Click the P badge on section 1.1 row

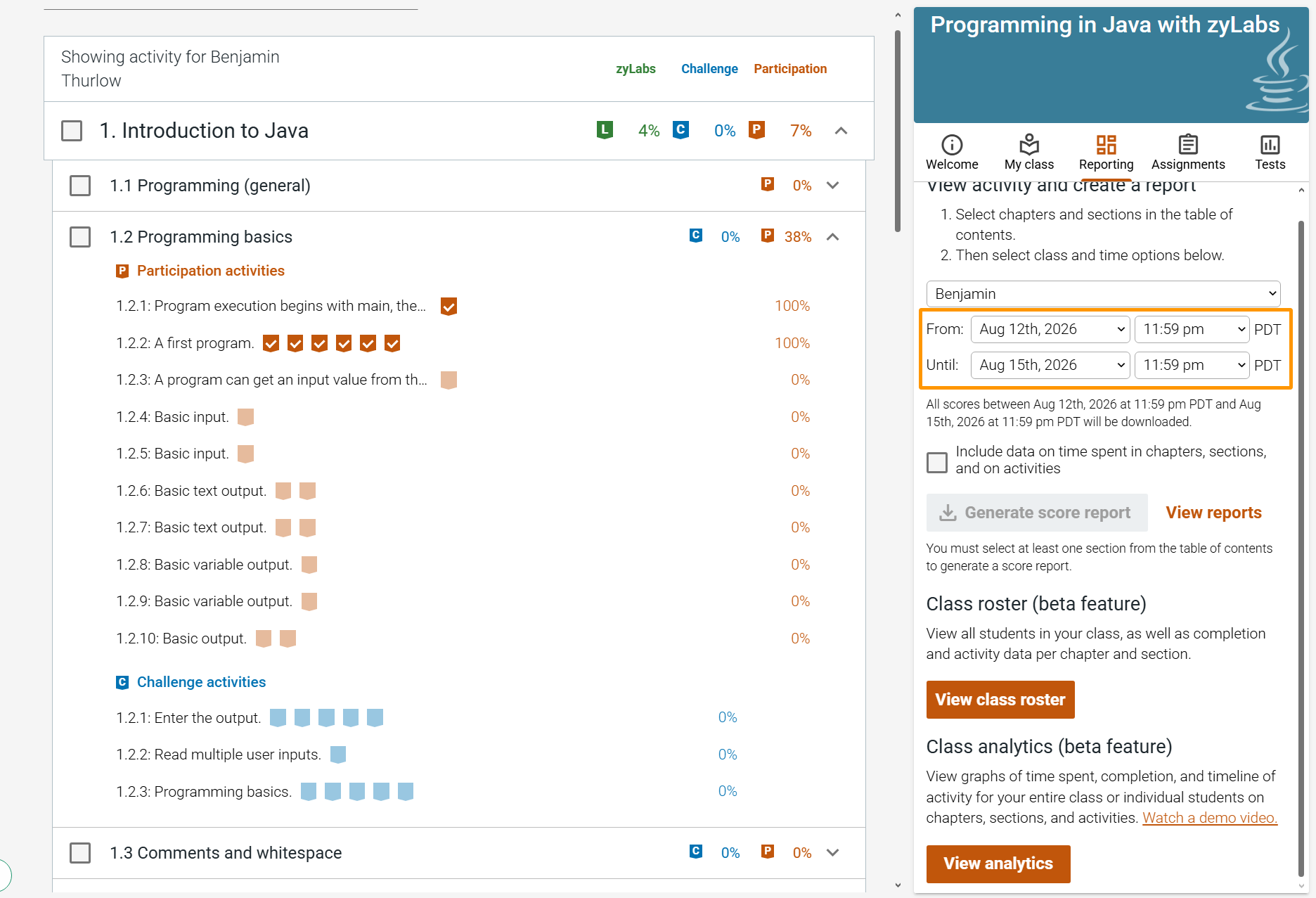coord(768,184)
